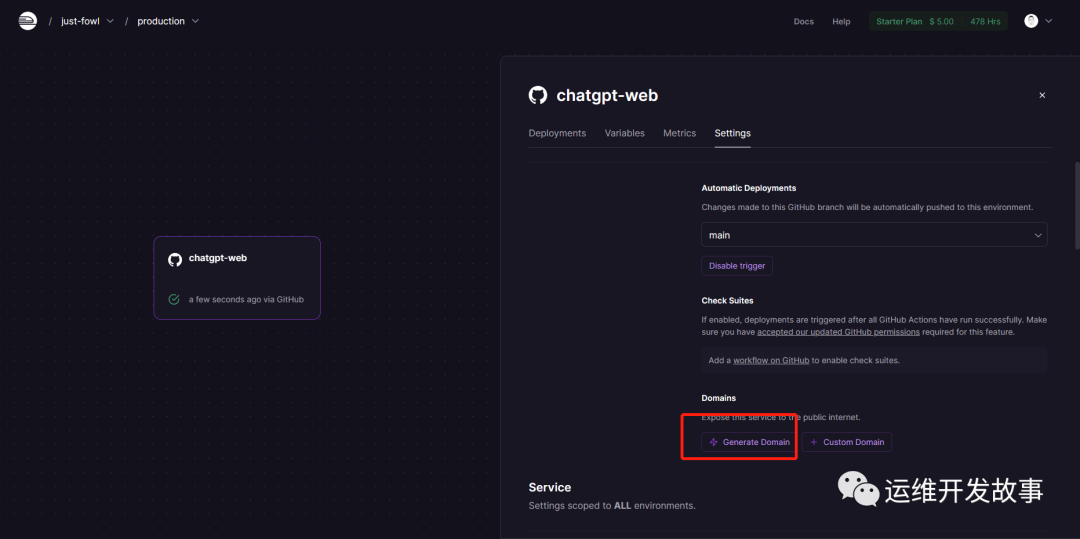
Task: Click the Domains heading
Action: coord(718,398)
